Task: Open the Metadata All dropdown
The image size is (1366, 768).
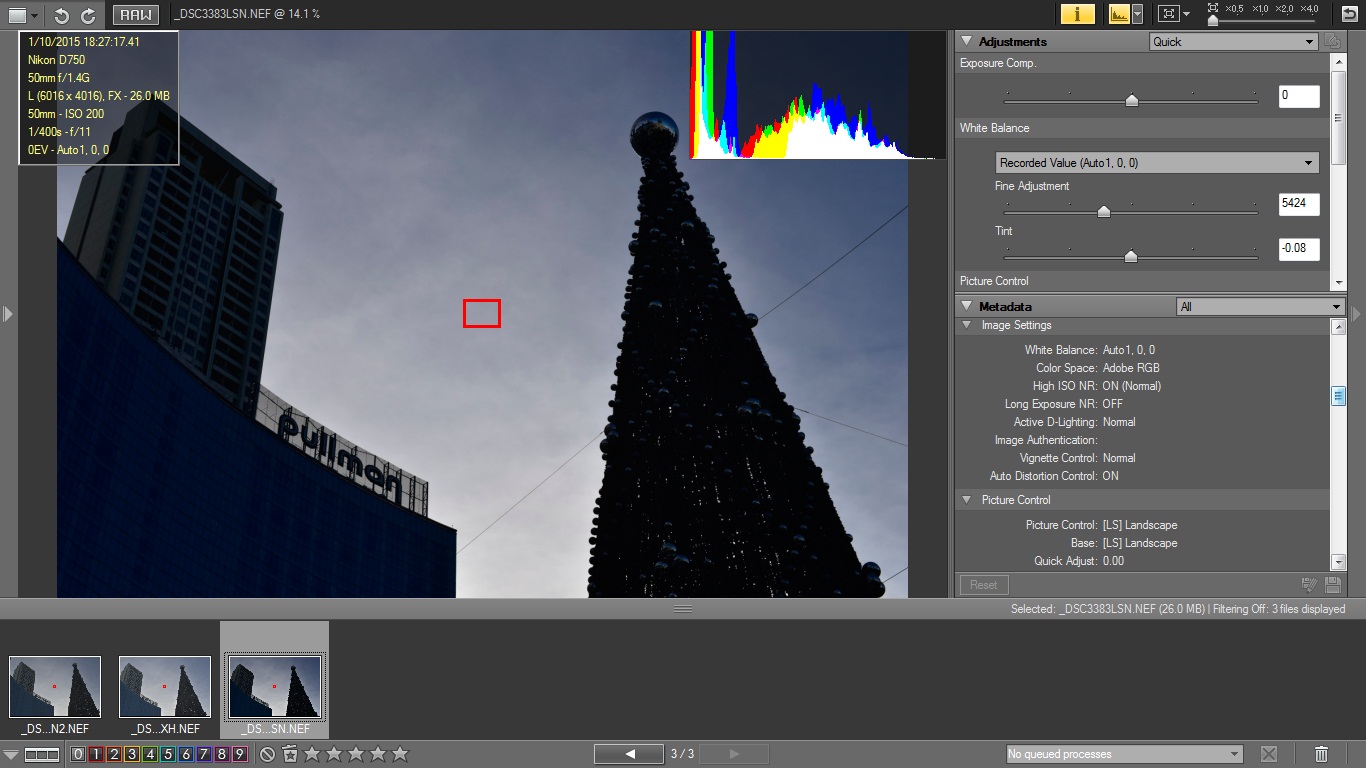Action: [x=1260, y=307]
